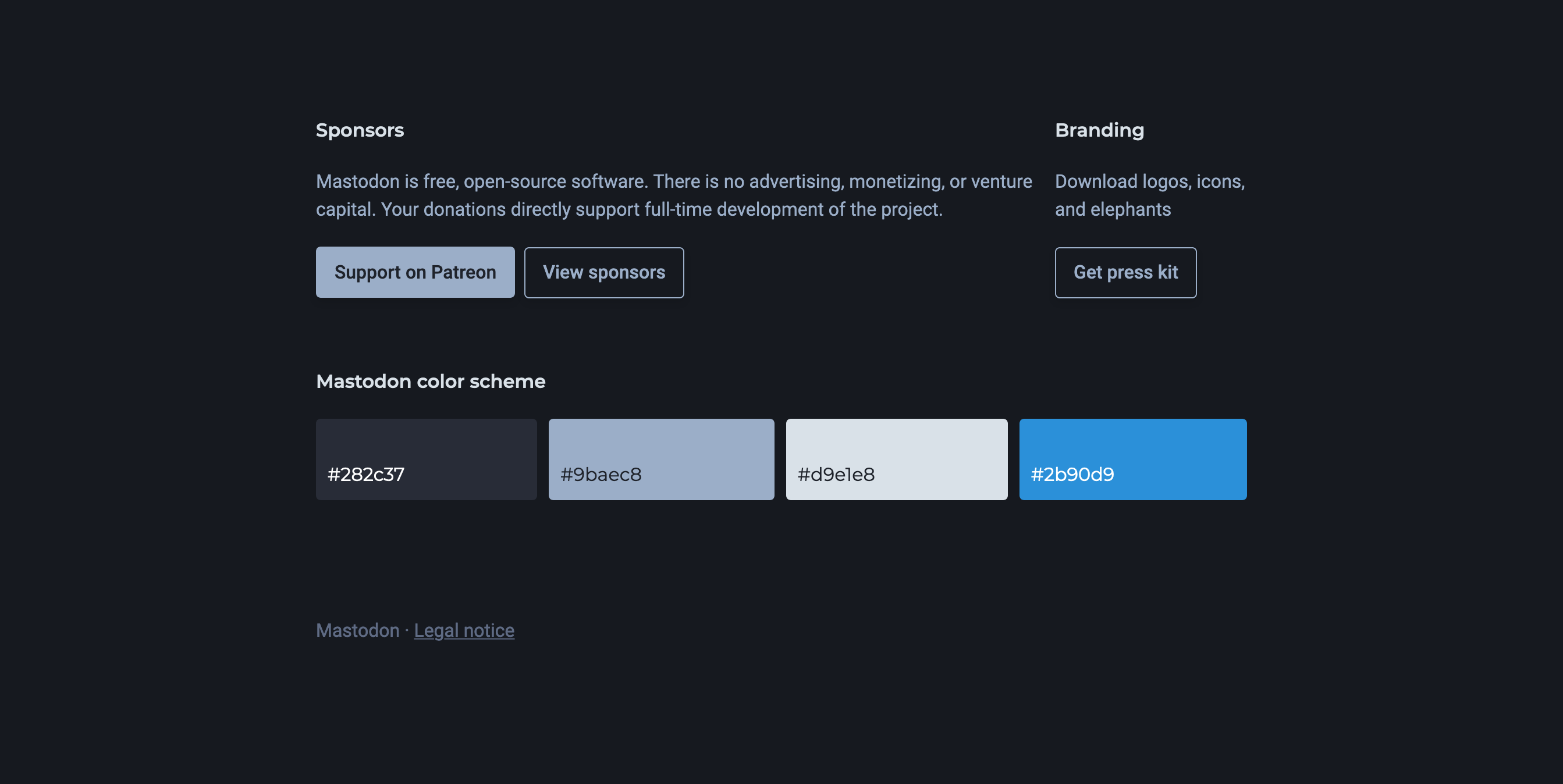1563x784 pixels.
Task: Click the Sponsors heading
Action: [x=360, y=130]
